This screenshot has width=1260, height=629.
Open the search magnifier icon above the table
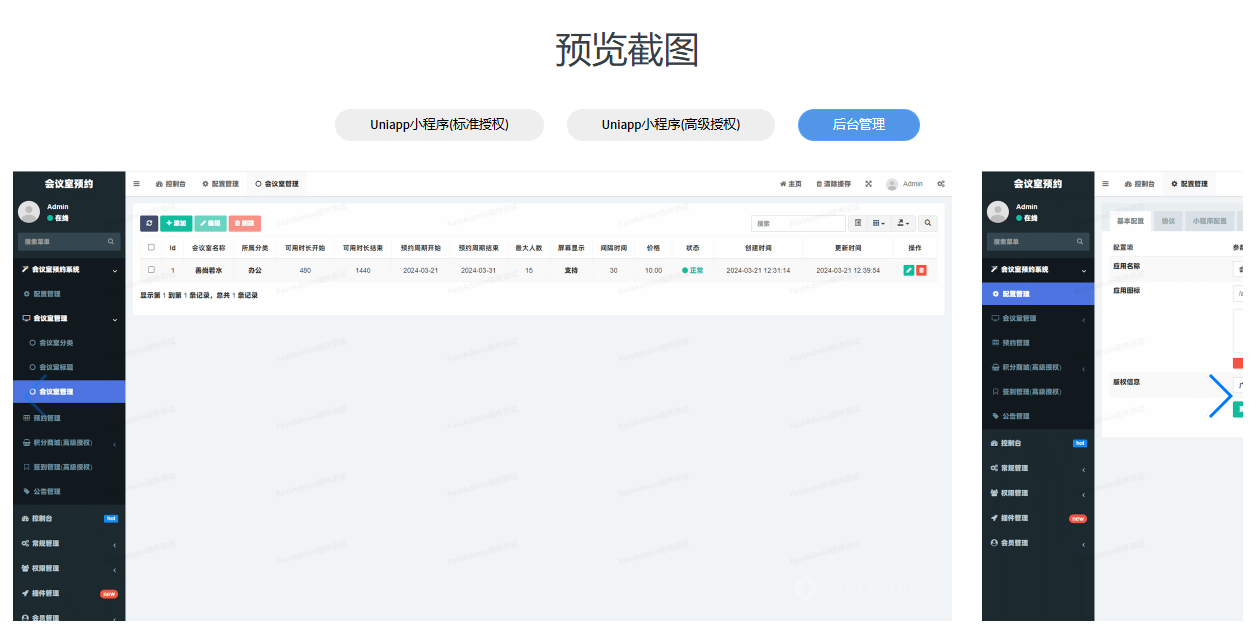[x=928, y=222]
